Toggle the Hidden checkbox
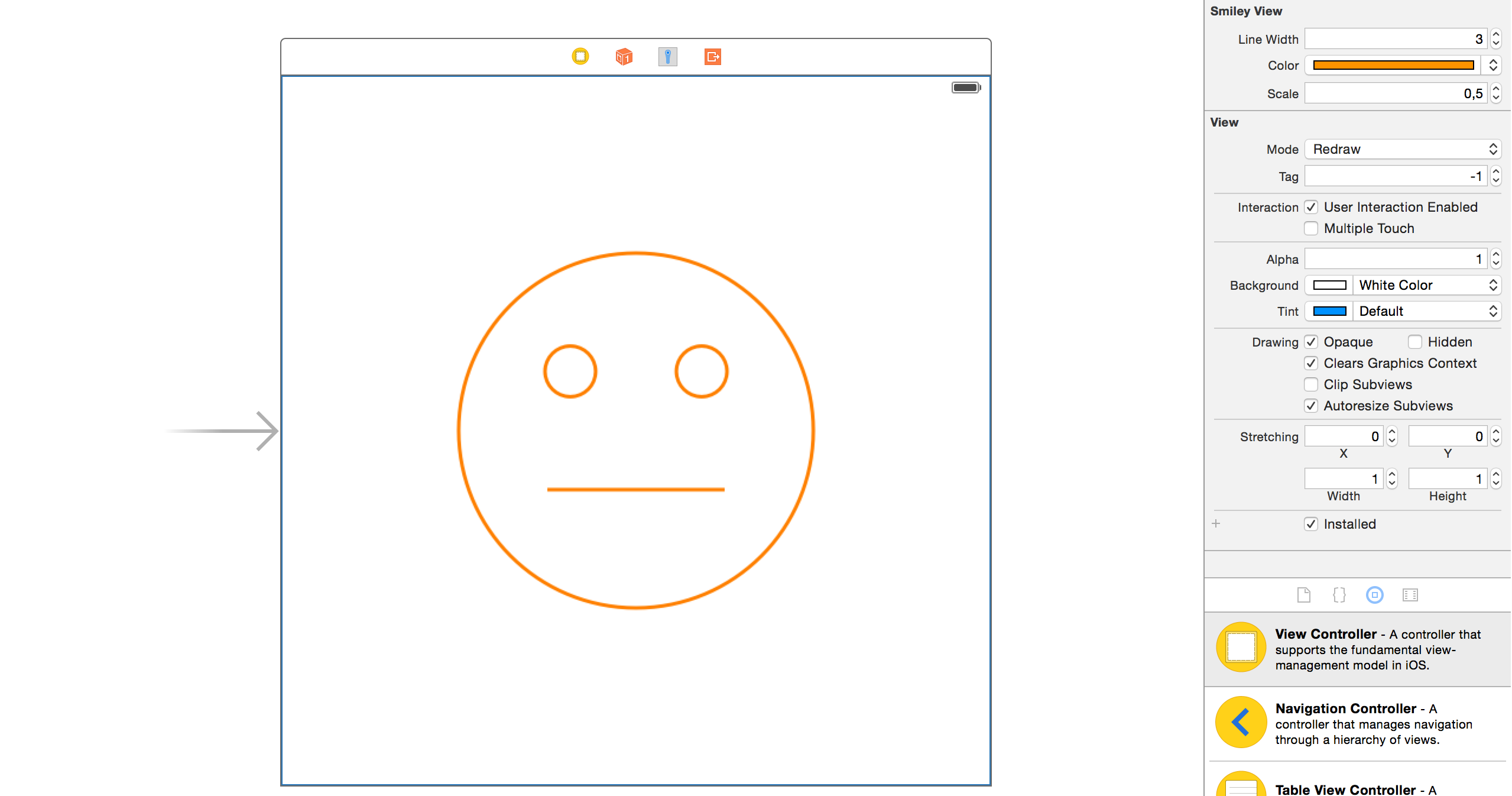Viewport: 1512px width, 796px height. pos(1414,342)
